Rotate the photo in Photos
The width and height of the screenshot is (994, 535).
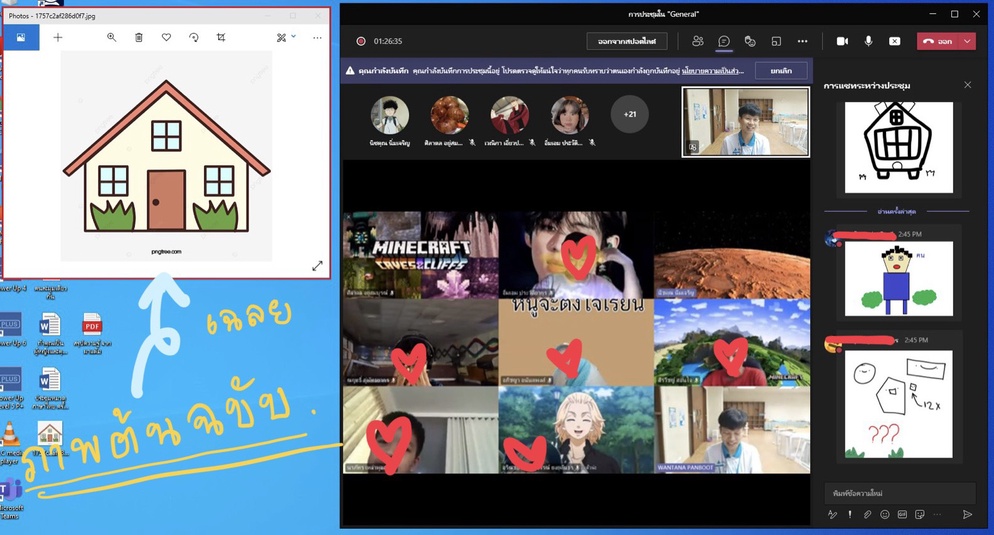[194, 38]
